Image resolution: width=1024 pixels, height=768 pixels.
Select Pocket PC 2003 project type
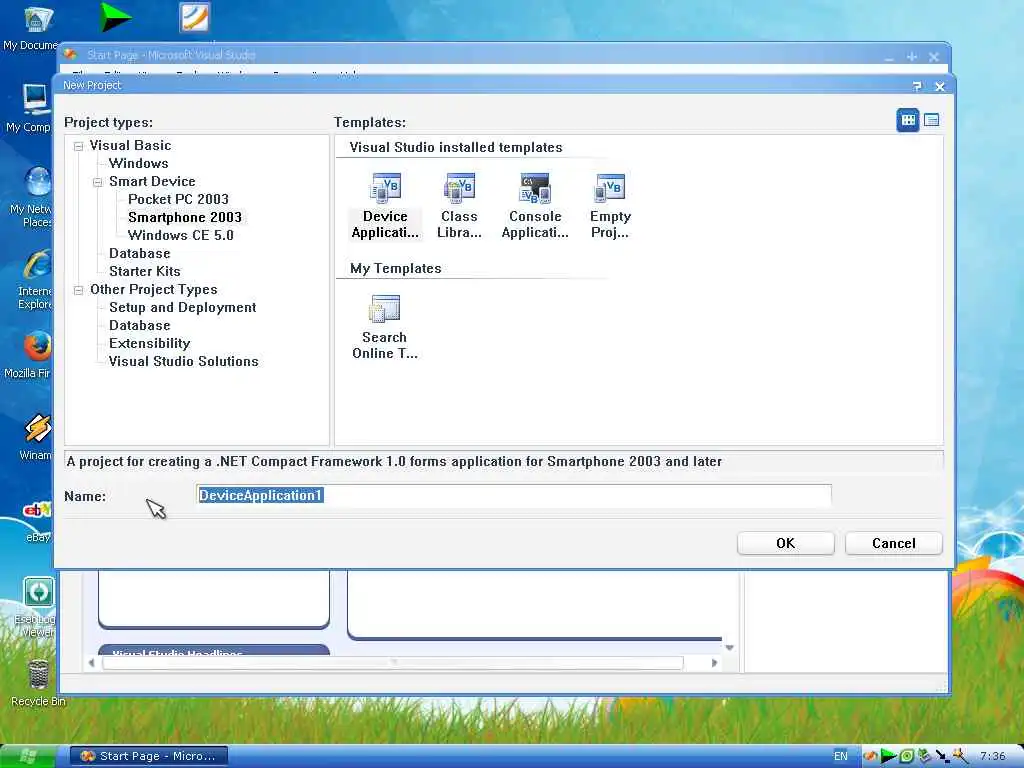point(178,199)
